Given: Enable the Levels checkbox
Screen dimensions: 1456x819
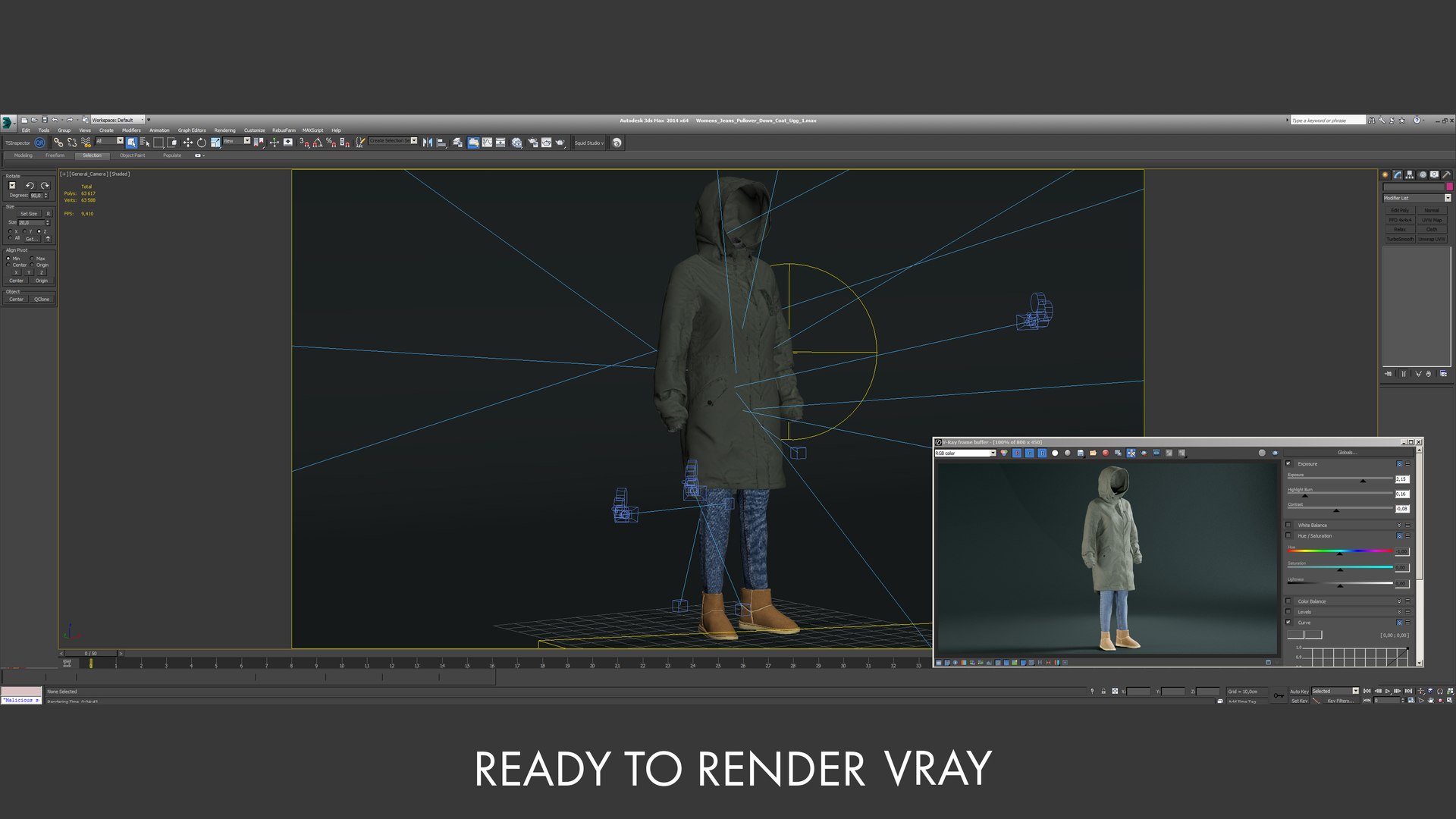Looking at the screenshot, I should (1288, 611).
